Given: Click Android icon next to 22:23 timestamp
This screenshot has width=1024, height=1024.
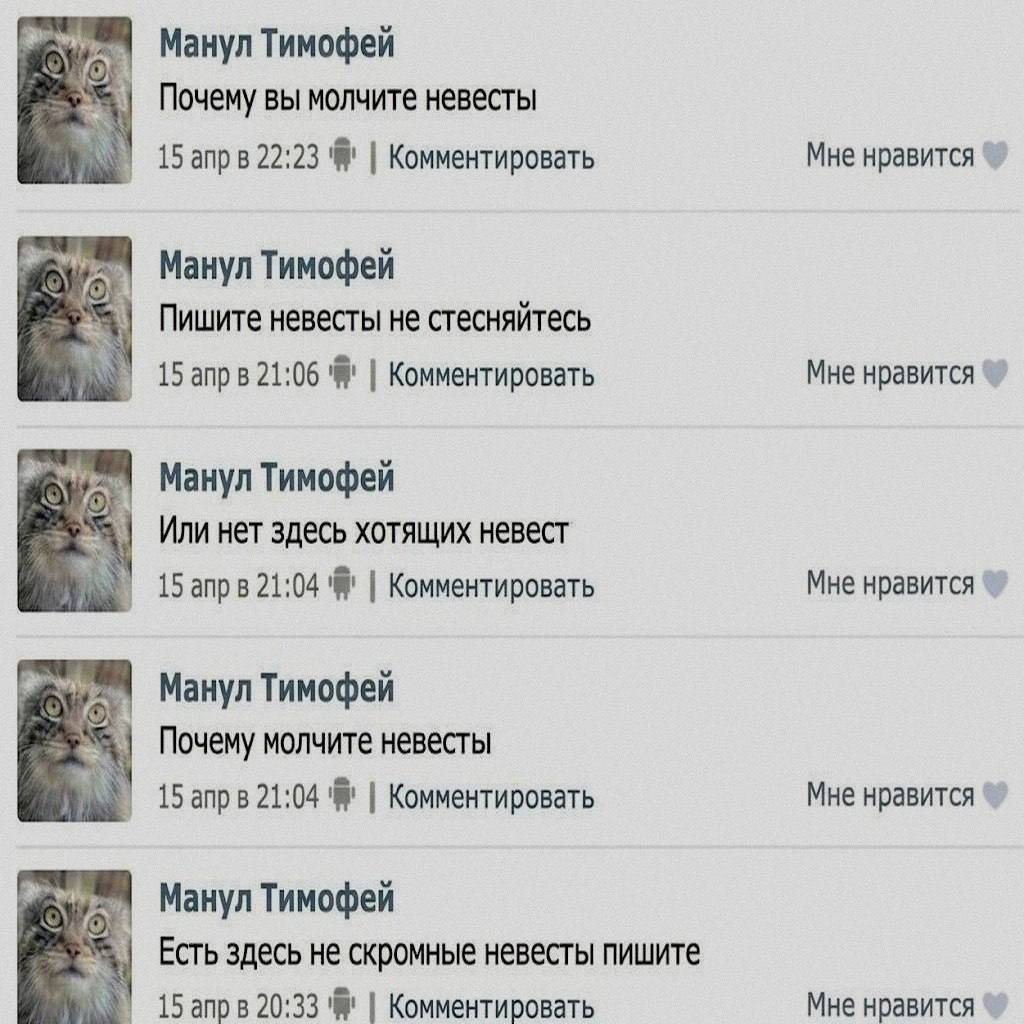Looking at the screenshot, I should pyautogui.click(x=342, y=155).
